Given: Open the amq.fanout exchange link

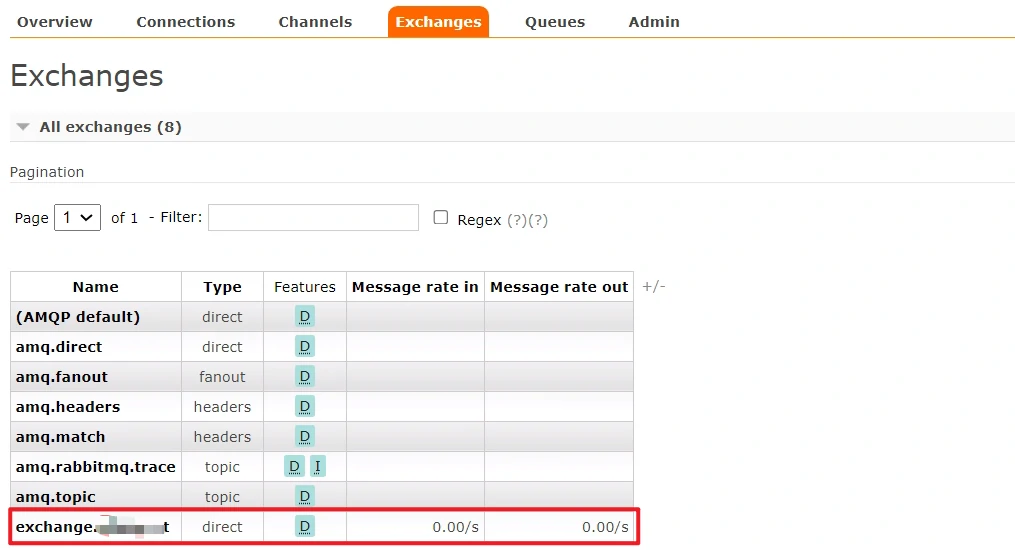Looking at the screenshot, I should 62,377.
